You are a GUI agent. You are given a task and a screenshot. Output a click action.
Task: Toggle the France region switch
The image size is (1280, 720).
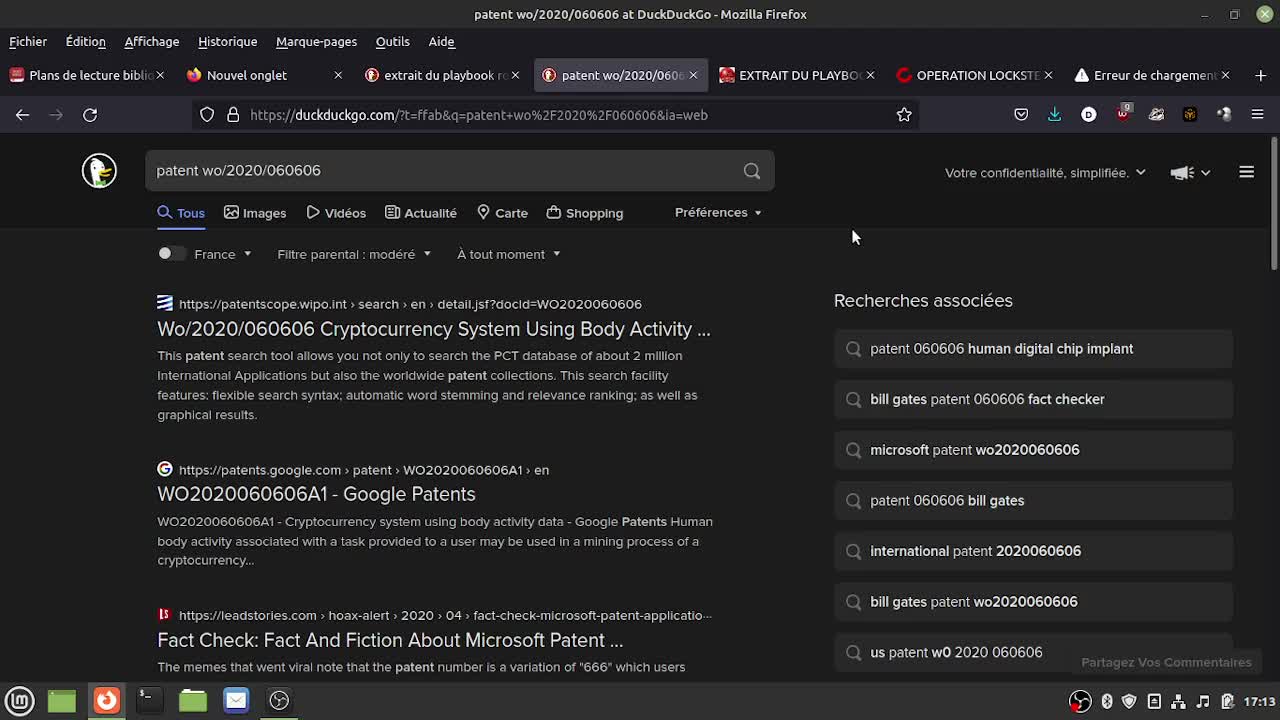(x=172, y=254)
